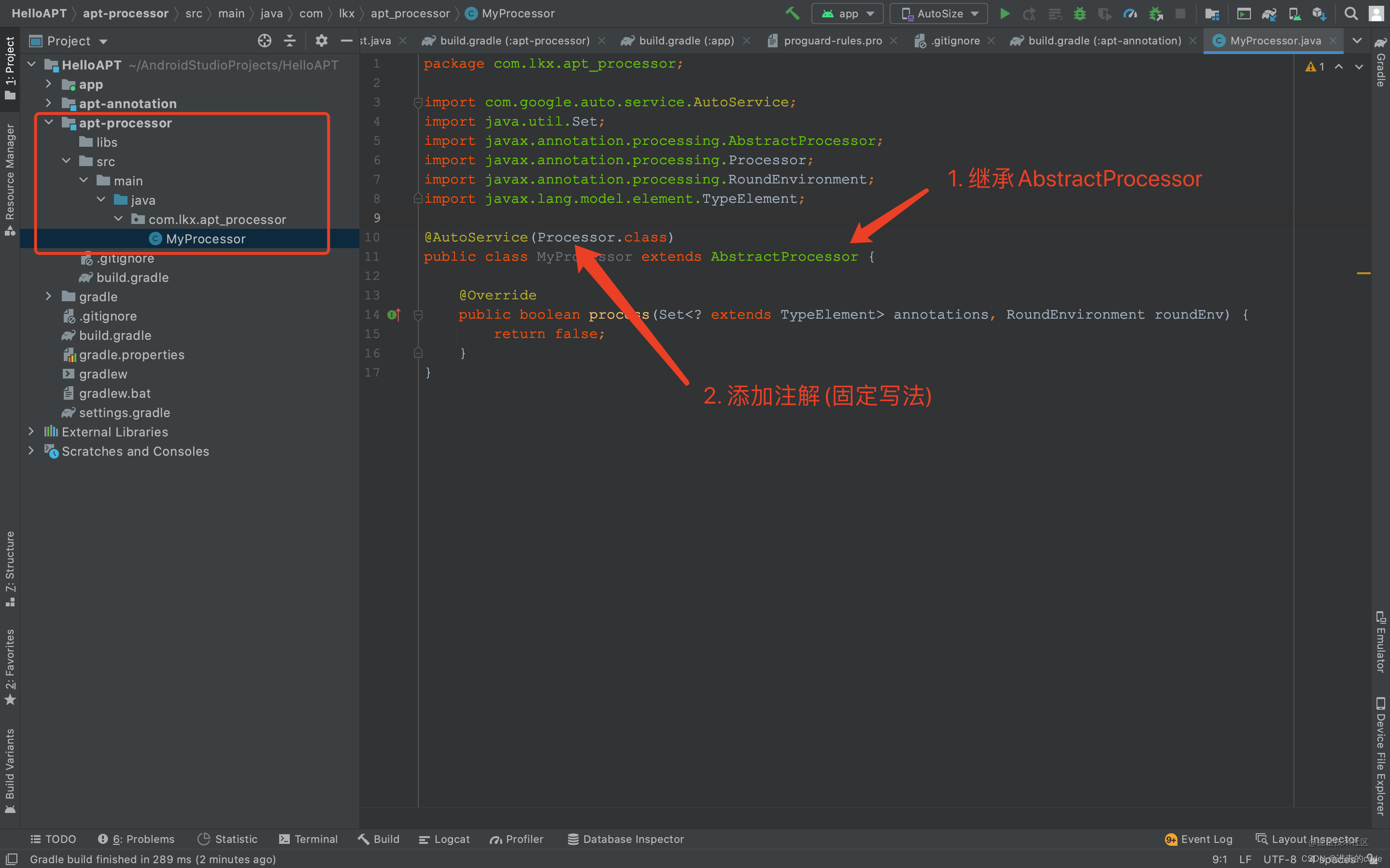Expand the apt-annotation module tree item
The image size is (1390, 868).
pos(48,103)
